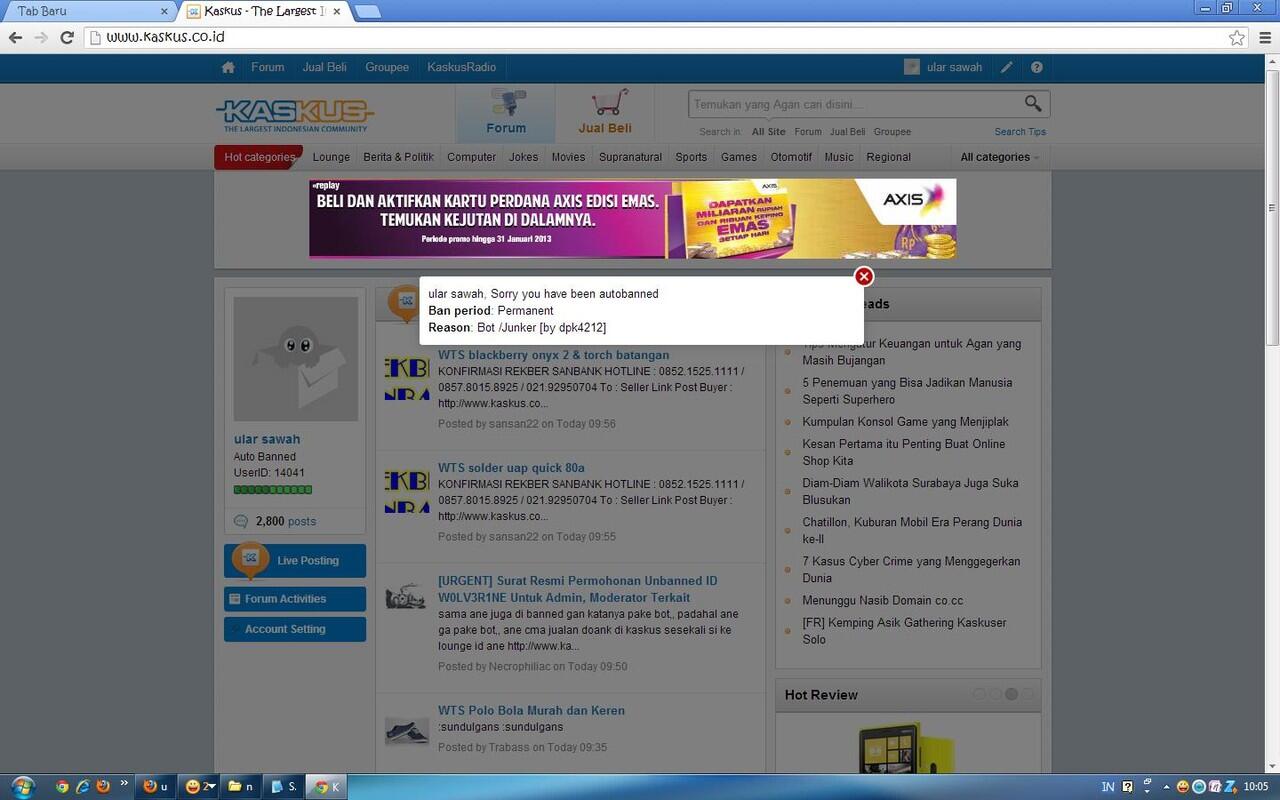Click Live Posting button

pyautogui.click(x=295, y=561)
